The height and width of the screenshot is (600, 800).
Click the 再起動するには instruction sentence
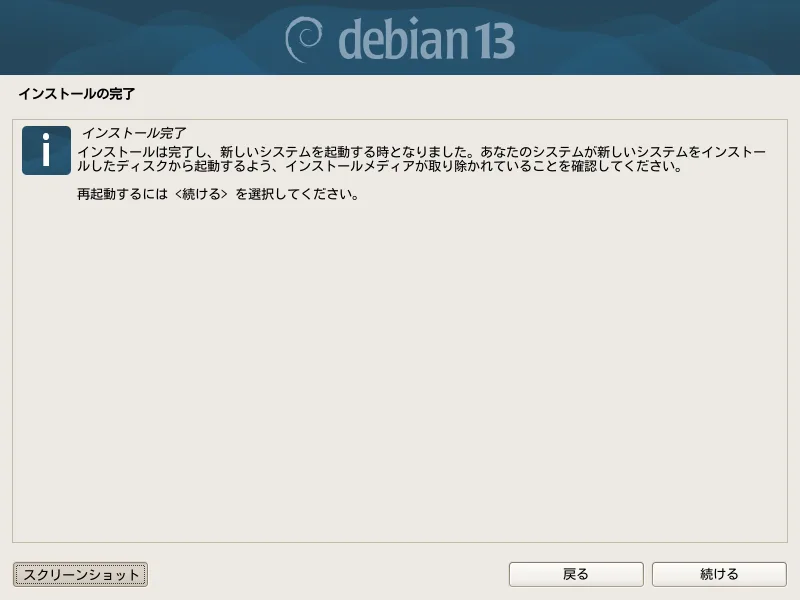pos(218,194)
